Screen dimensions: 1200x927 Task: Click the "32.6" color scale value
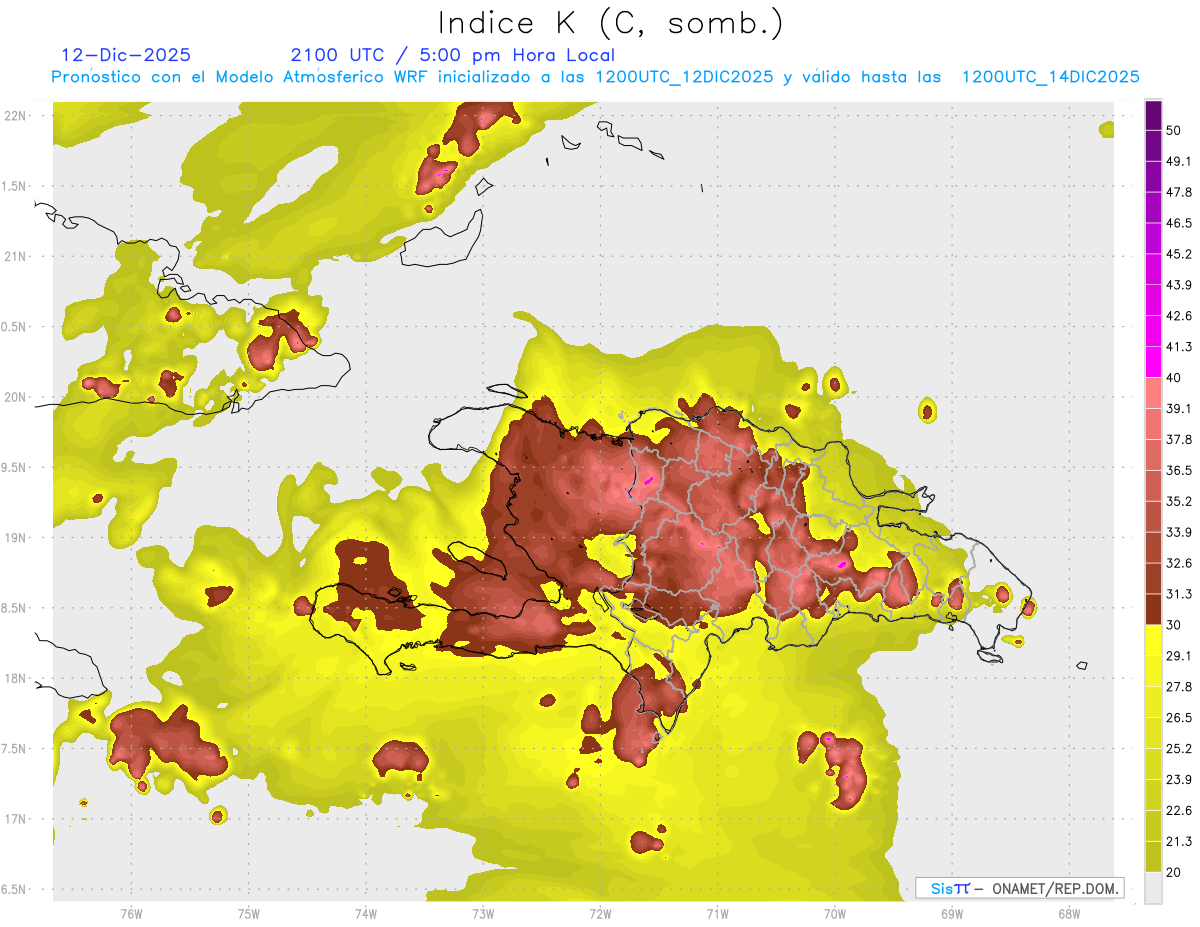coord(1179,563)
